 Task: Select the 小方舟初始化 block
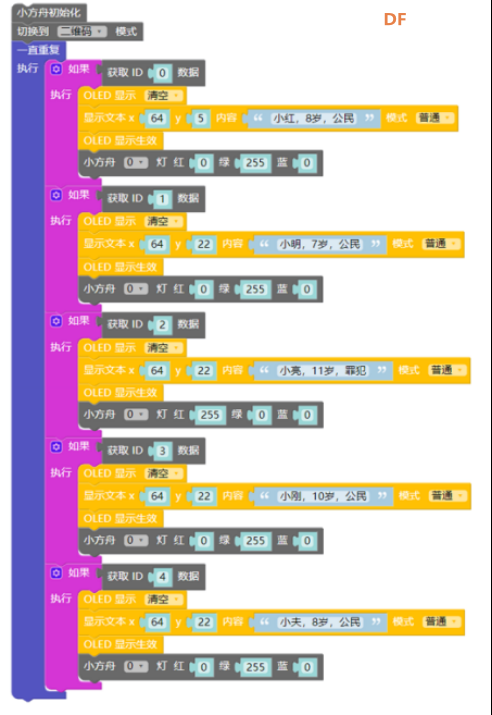(x=48, y=13)
